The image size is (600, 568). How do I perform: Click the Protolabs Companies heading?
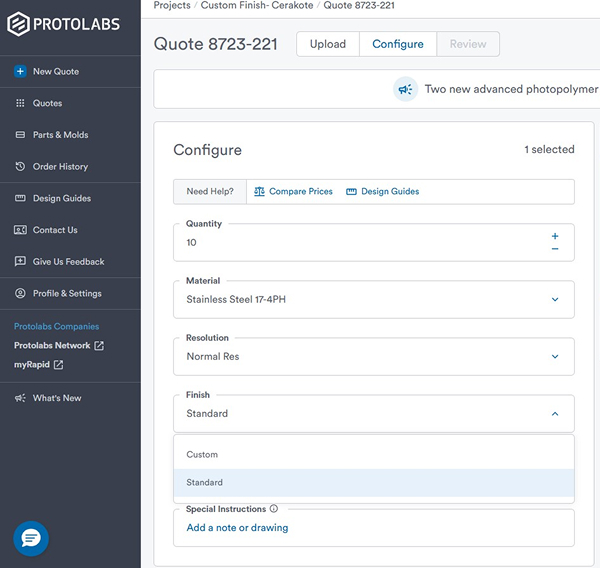(56, 326)
